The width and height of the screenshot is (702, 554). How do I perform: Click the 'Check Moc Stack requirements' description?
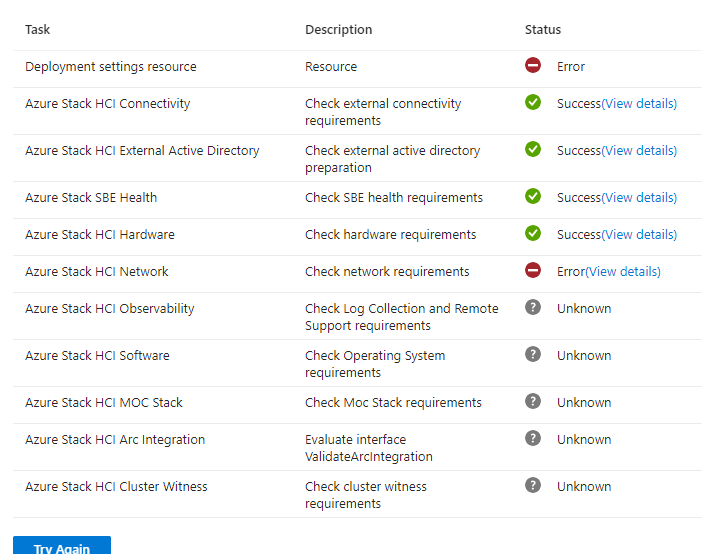pyautogui.click(x=393, y=403)
